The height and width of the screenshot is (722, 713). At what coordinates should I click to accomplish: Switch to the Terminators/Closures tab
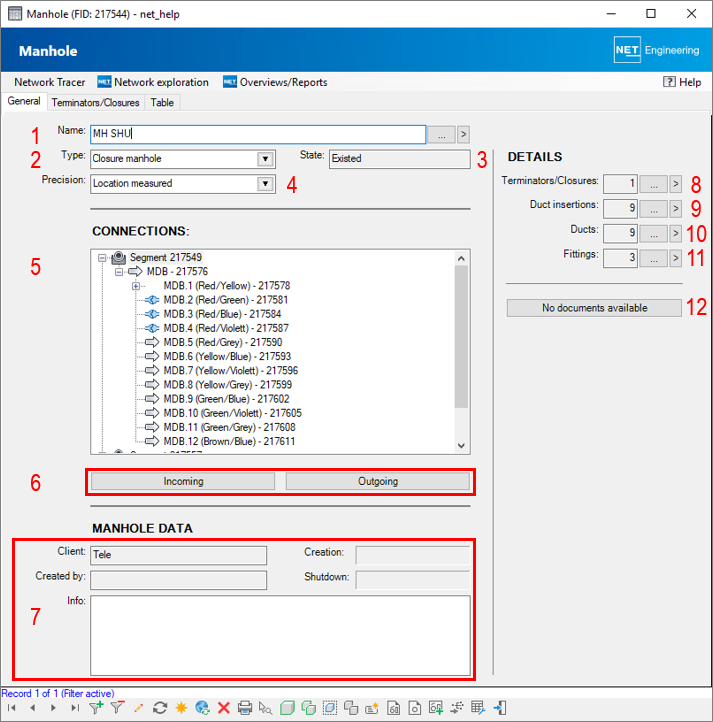[x=96, y=102]
